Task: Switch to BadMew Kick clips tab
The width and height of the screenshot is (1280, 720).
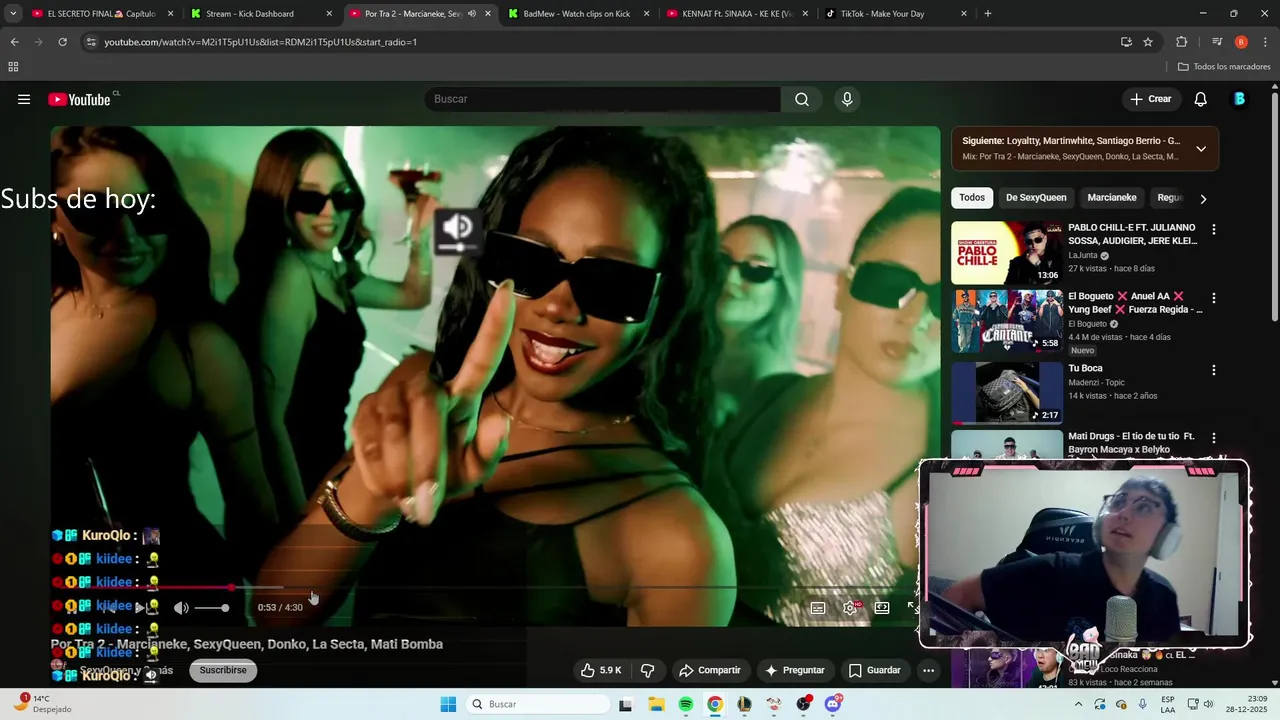Action: coord(578,14)
